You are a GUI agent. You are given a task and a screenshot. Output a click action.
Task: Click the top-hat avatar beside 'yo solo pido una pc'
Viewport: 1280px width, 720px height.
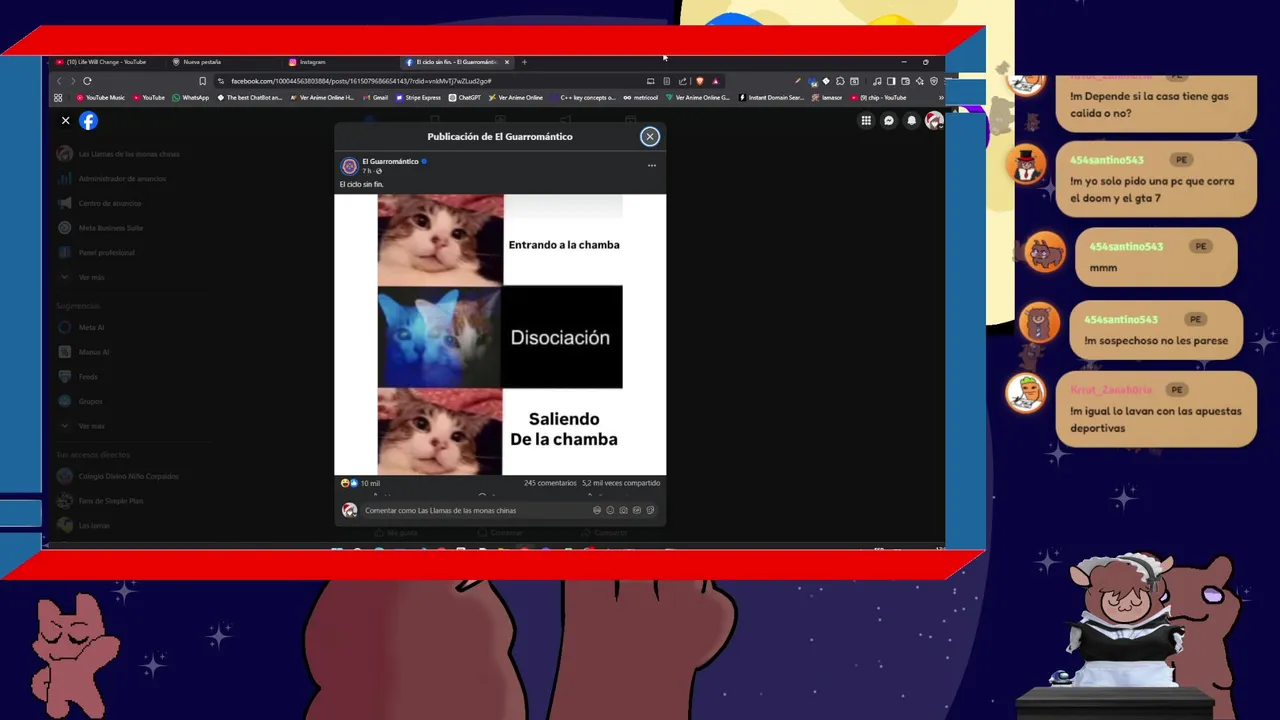tap(1027, 166)
